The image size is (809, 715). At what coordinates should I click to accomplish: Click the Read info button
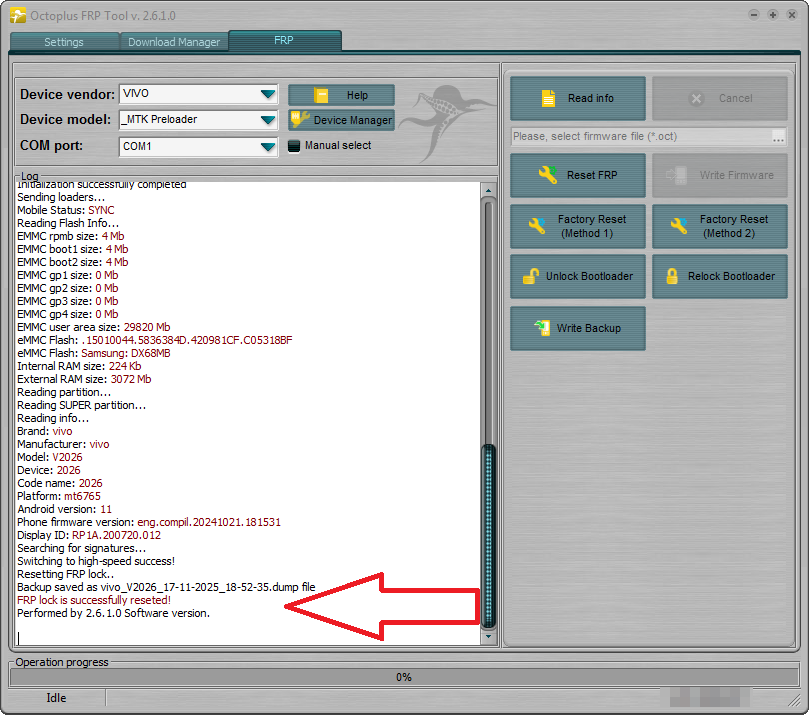(x=578, y=98)
